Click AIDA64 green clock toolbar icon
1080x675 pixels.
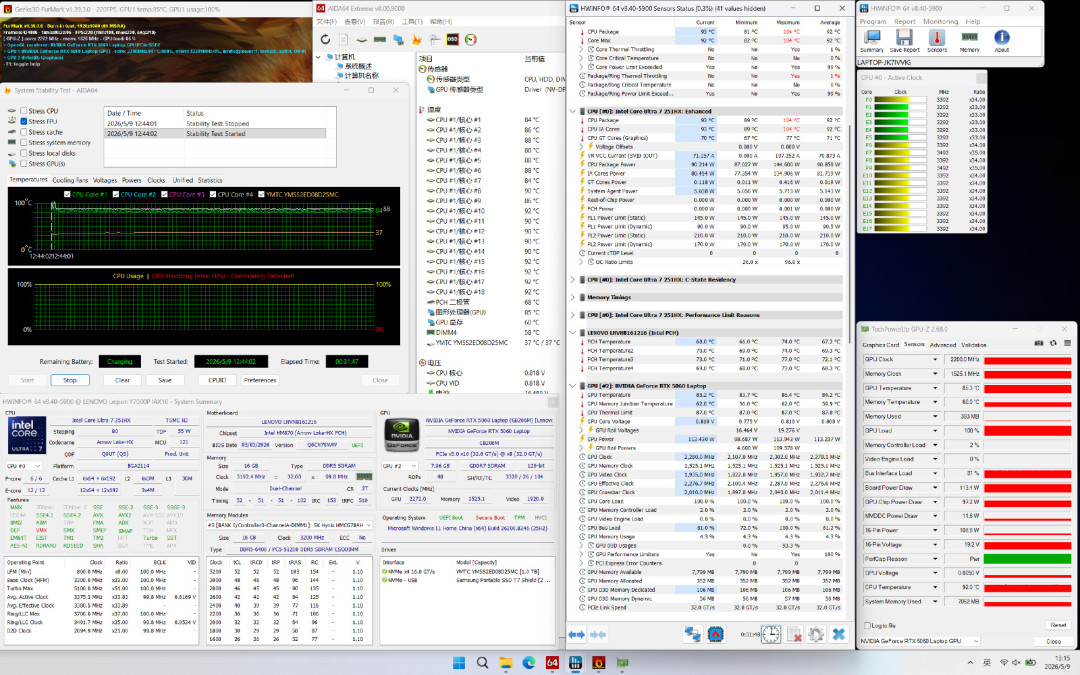[470, 40]
